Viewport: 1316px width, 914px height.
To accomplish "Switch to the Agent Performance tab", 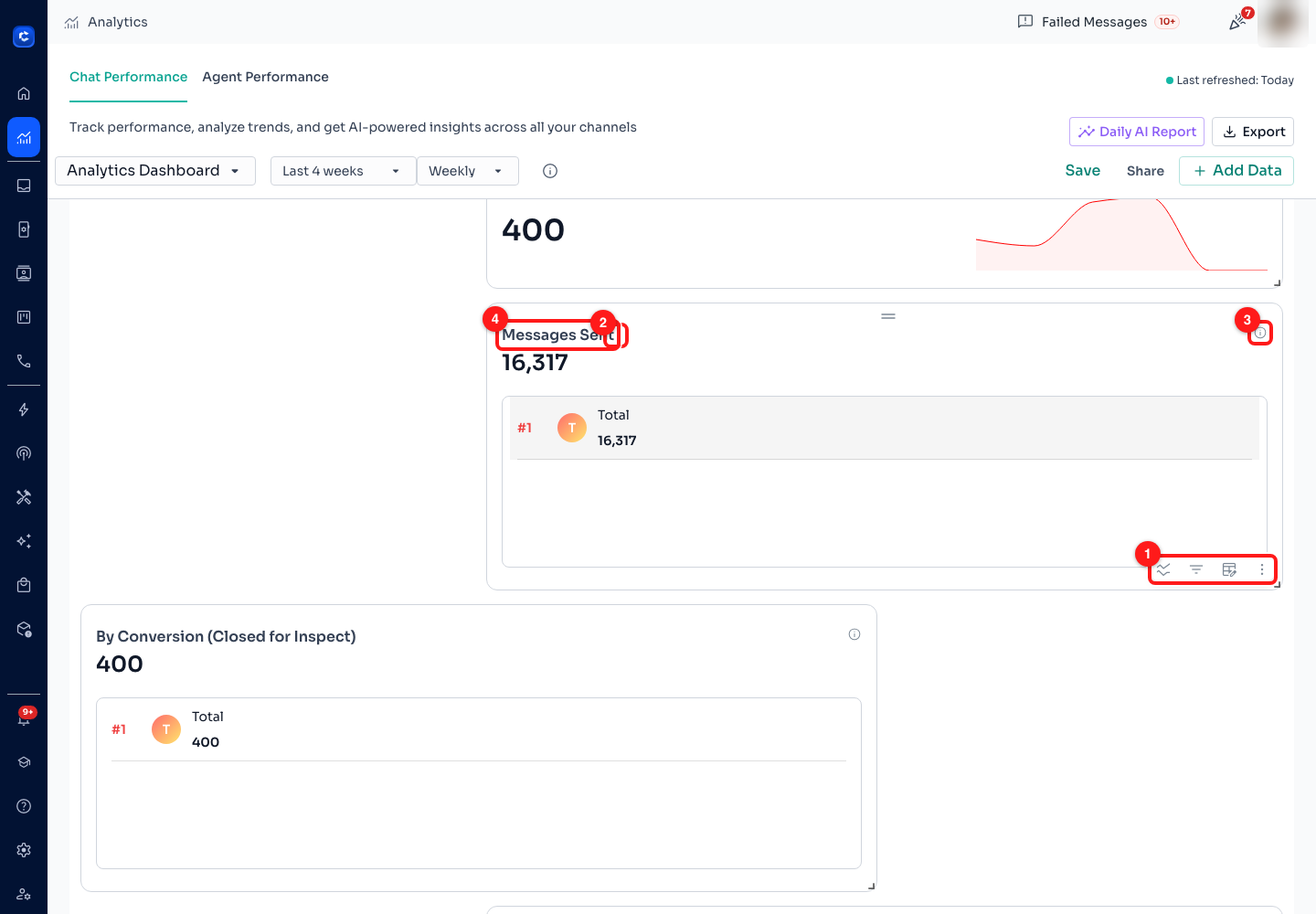I will 266,77.
